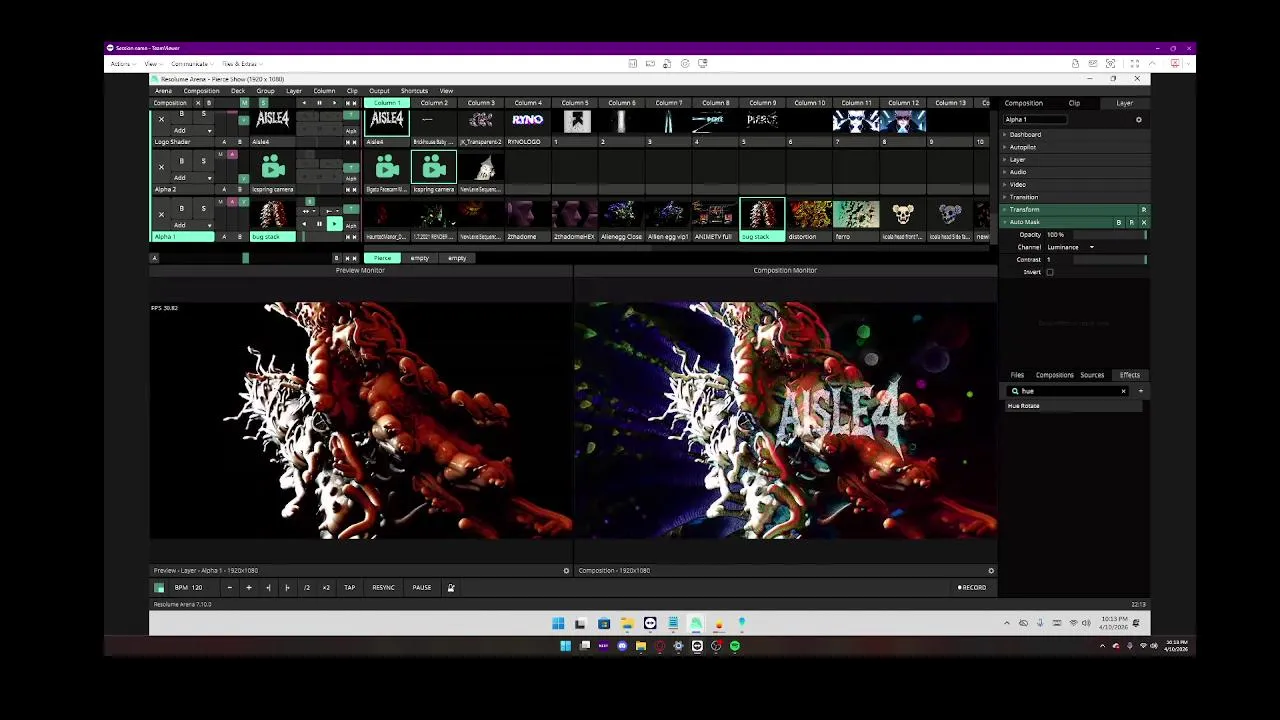The image size is (1280, 720).
Task: Switch to the Sources tab
Action: click(1092, 375)
